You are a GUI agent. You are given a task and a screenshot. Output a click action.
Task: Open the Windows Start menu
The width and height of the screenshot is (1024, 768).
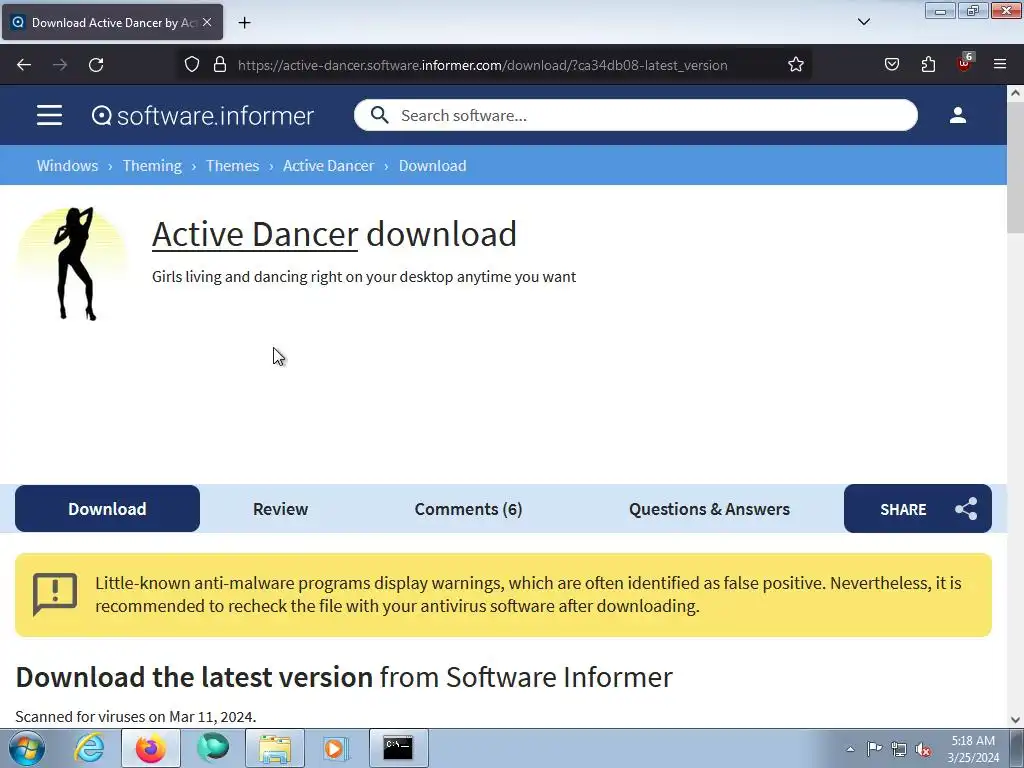coord(27,748)
